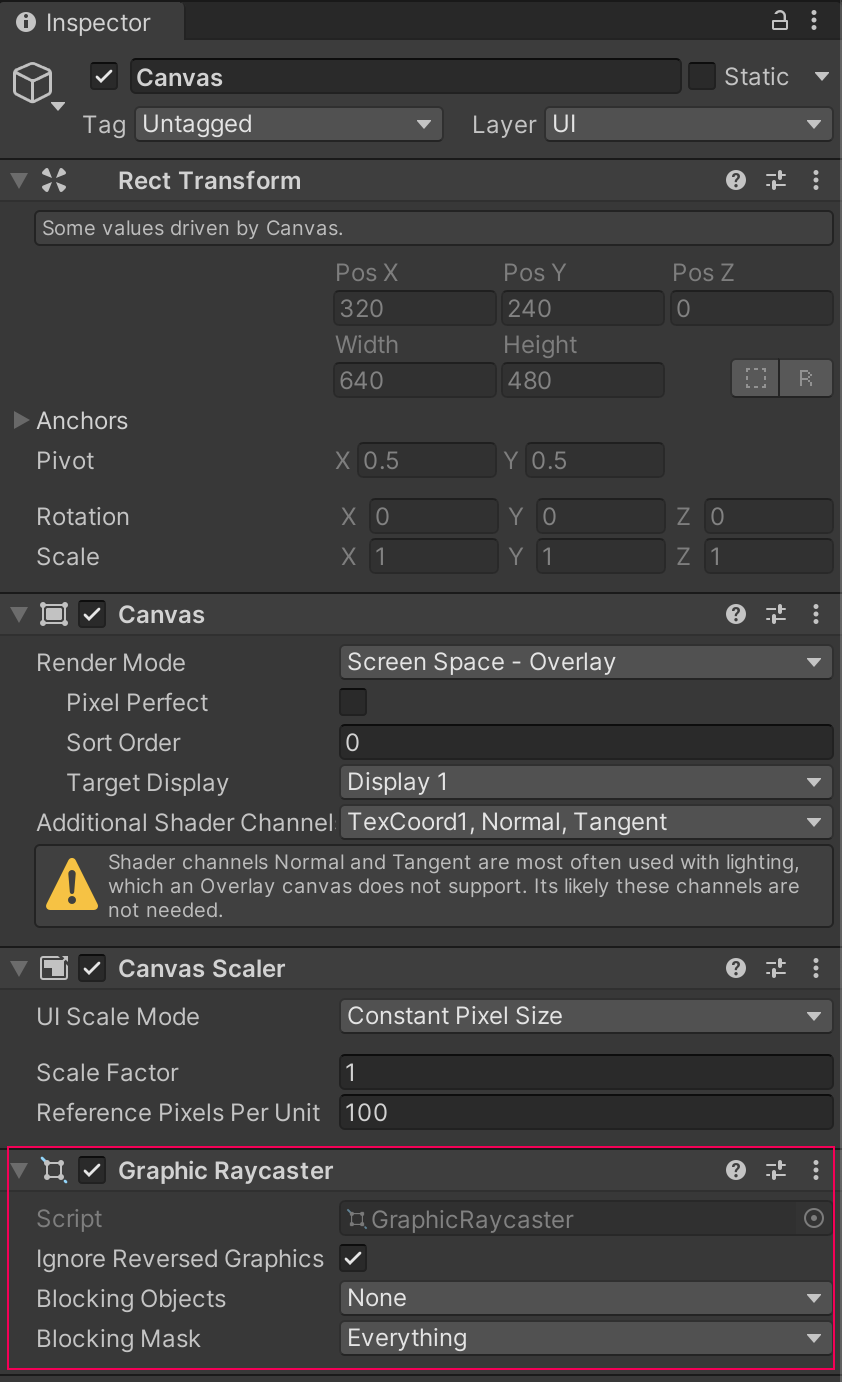
Task: Open the Tag dropdown showing Untagged
Action: tap(288, 124)
